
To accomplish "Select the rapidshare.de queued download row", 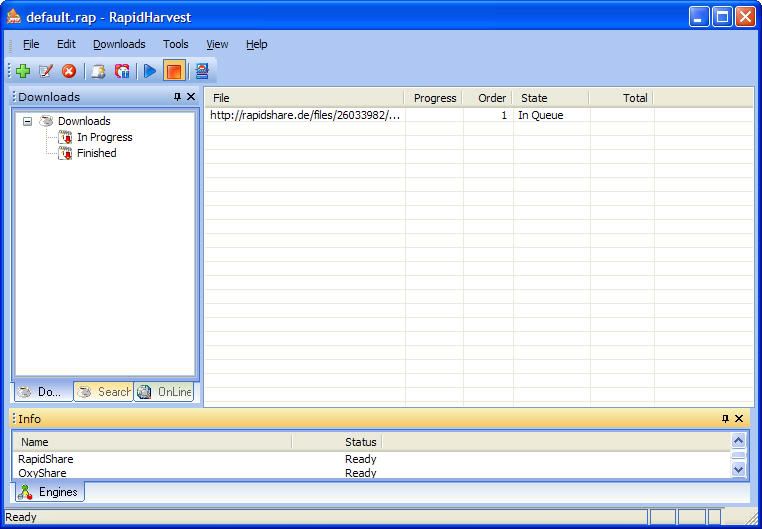I will click(305, 115).
